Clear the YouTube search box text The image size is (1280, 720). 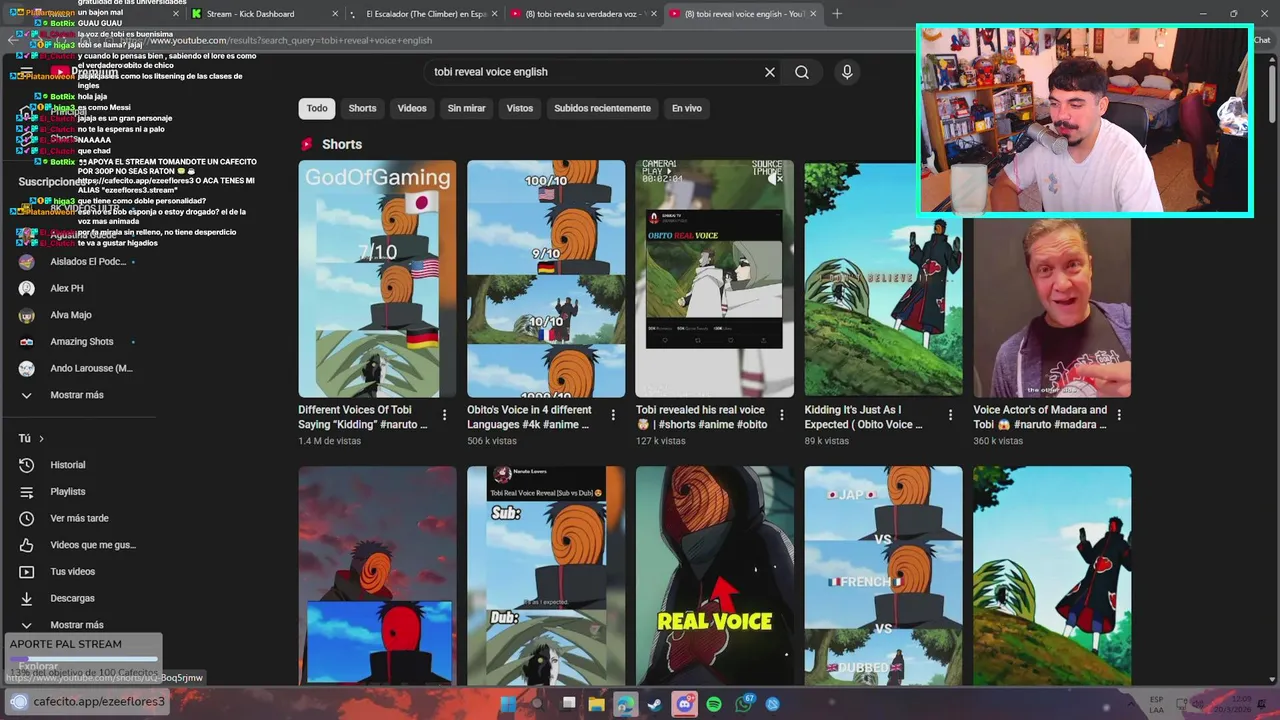pos(770,72)
